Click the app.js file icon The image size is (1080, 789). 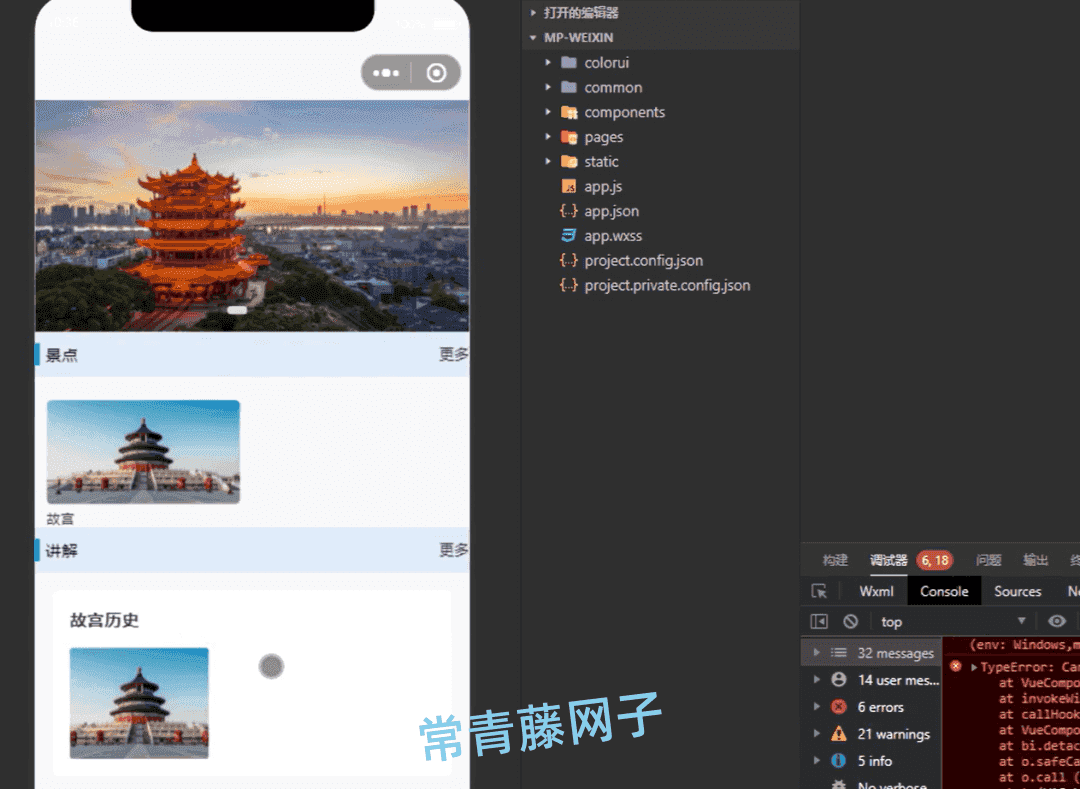click(x=569, y=187)
